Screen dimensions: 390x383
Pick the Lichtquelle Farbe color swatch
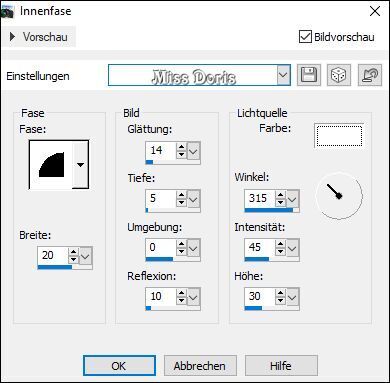coord(339,136)
